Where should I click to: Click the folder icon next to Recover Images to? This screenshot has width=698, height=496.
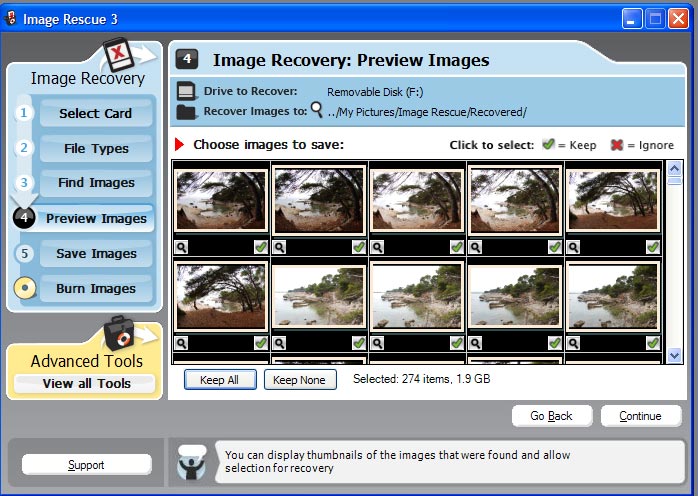coord(187,112)
